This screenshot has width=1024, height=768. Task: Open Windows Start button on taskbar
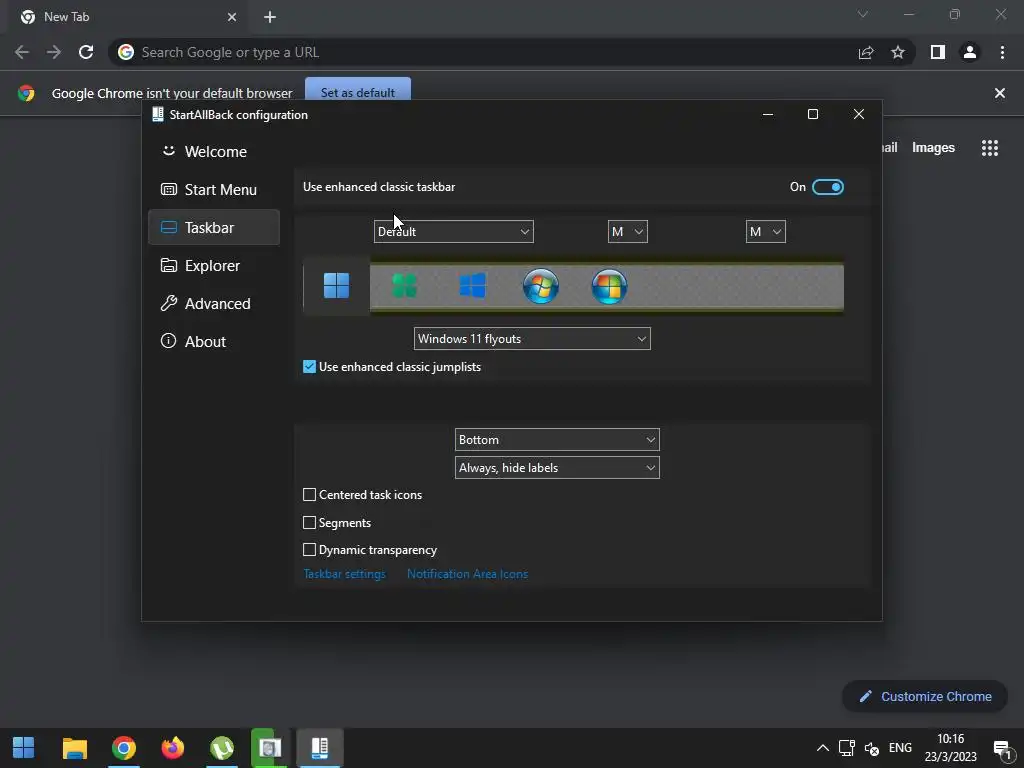coord(24,748)
